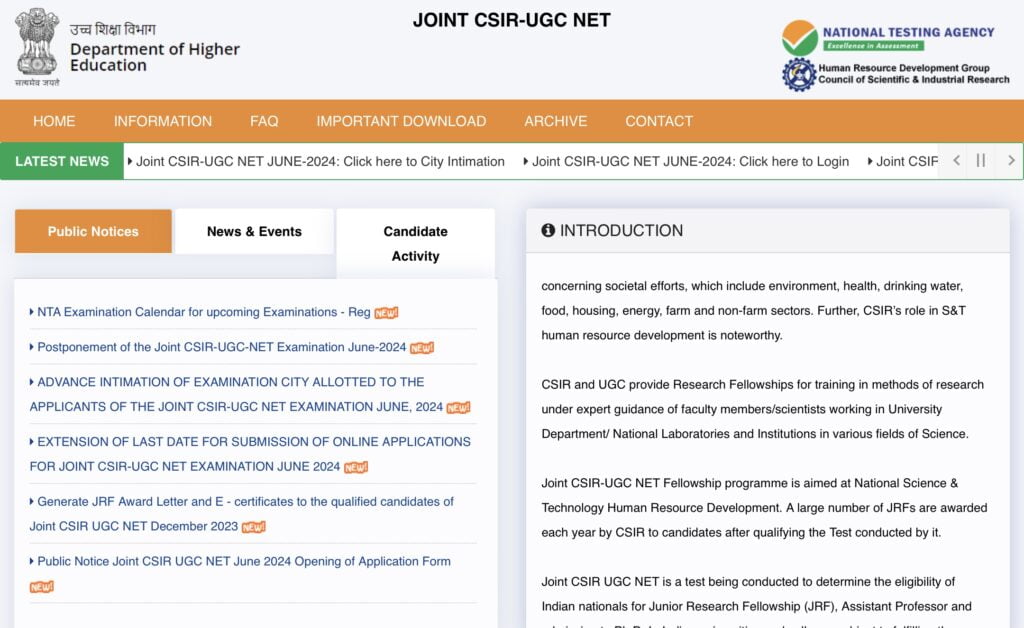Switch to the News & Events tab
Screen dimensions: 1024x628
pyautogui.click(x=254, y=231)
